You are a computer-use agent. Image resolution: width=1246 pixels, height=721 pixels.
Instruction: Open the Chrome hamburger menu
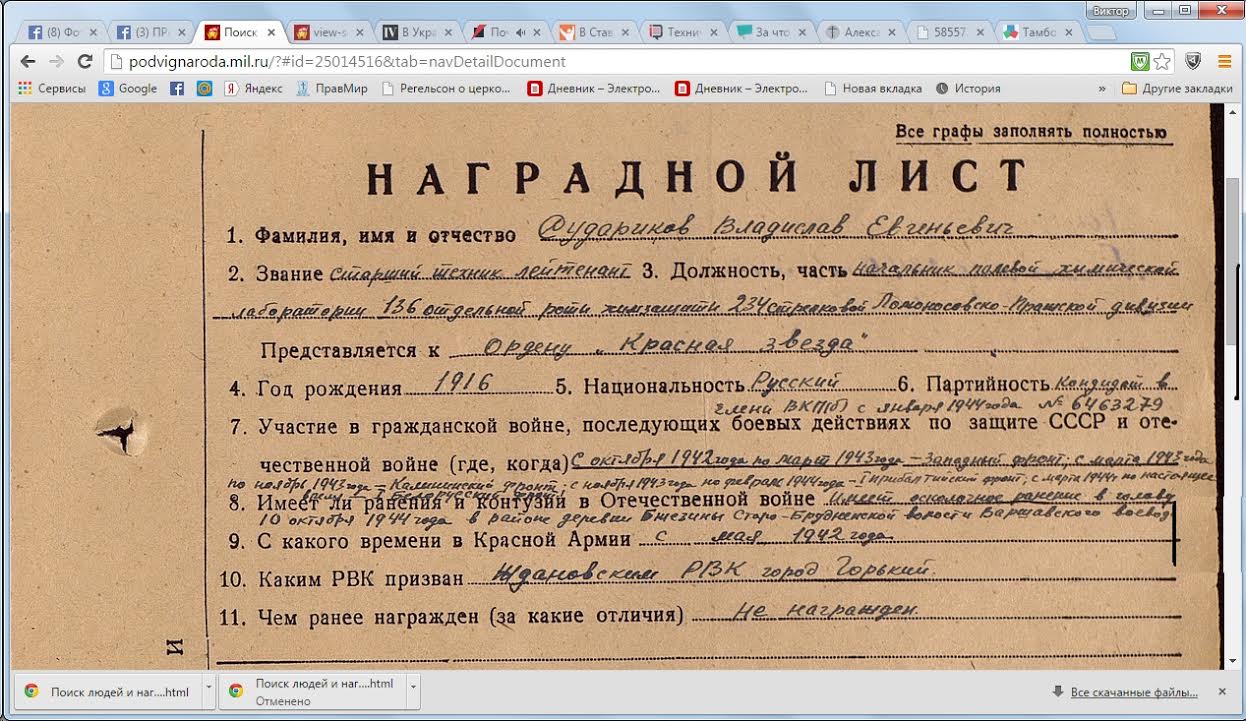pos(1223,61)
